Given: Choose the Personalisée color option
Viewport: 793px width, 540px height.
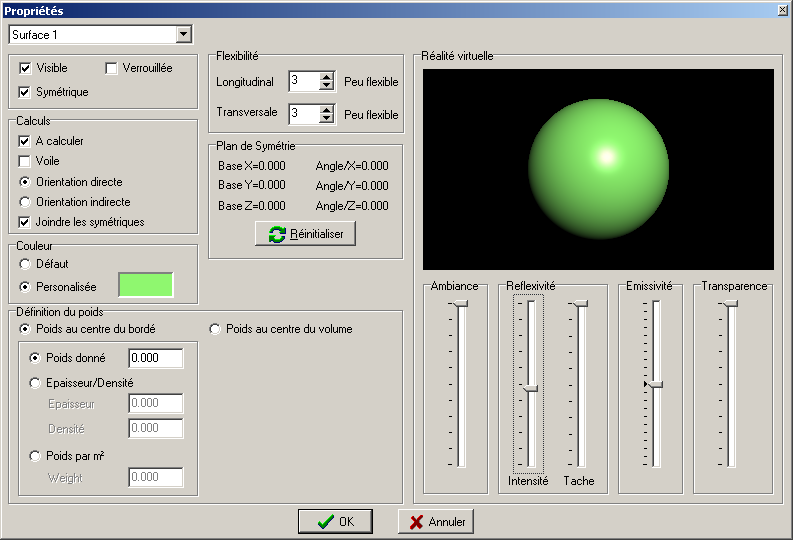Looking at the screenshot, I should point(25,287).
